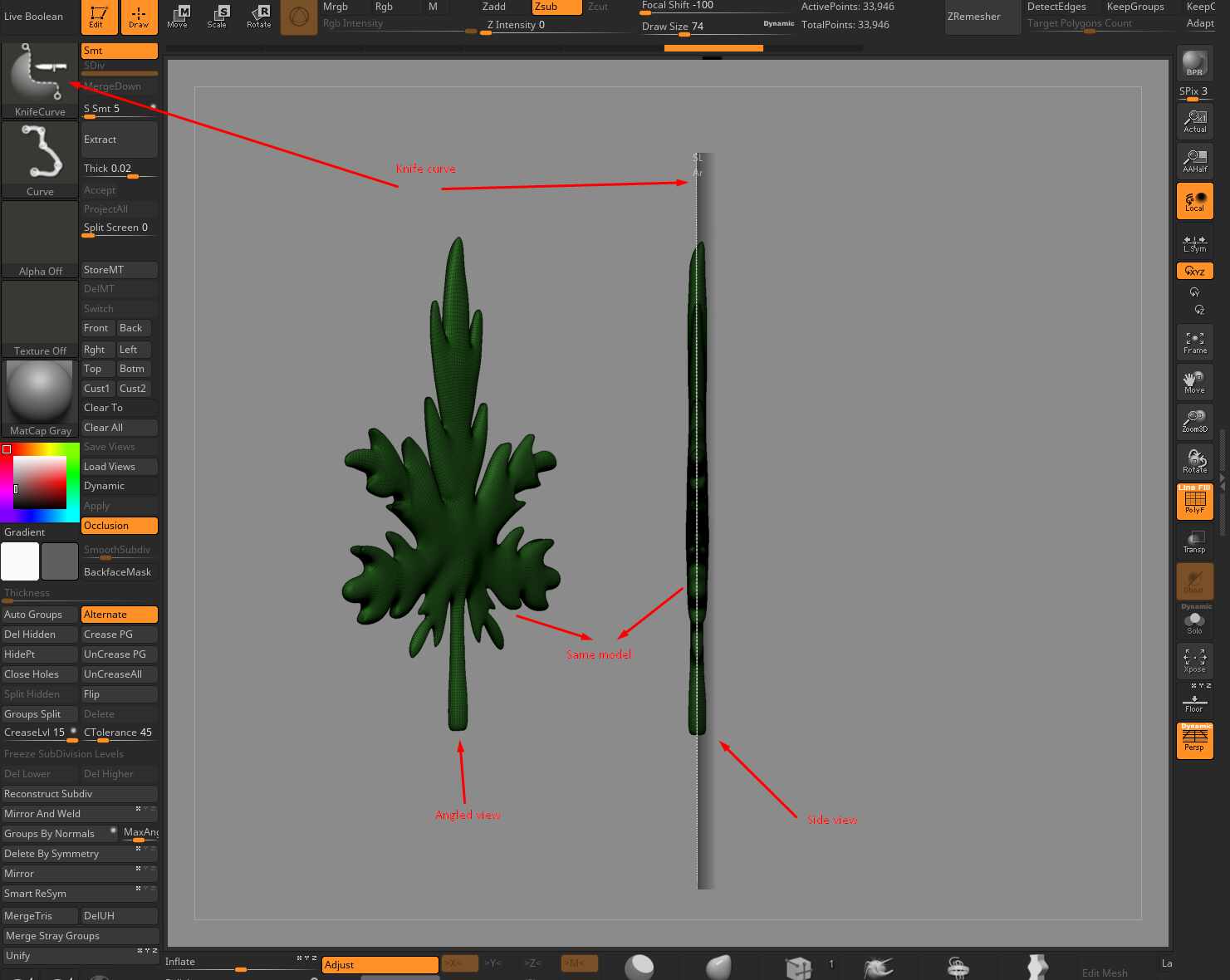Select the Zoom3D navigation icon
The image size is (1230, 980).
click(x=1194, y=420)
